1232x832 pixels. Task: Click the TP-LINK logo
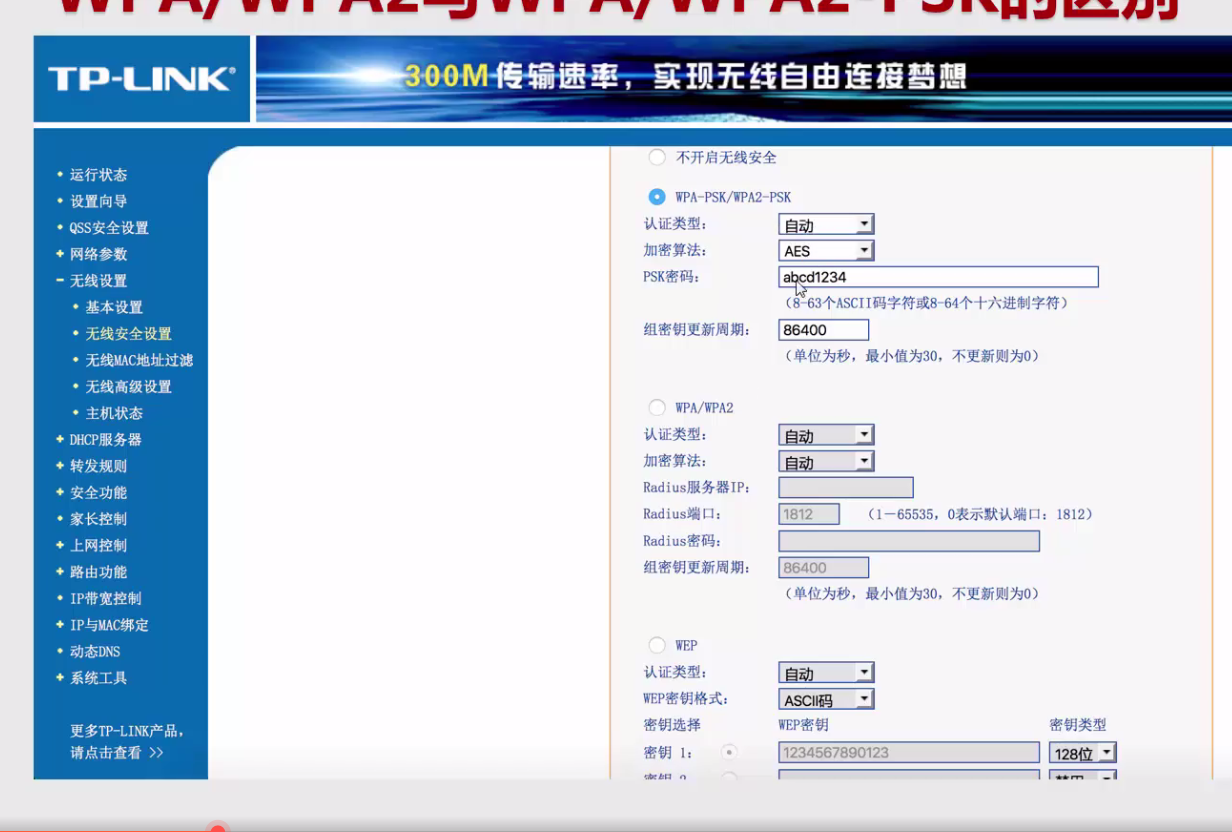(141, 79)
